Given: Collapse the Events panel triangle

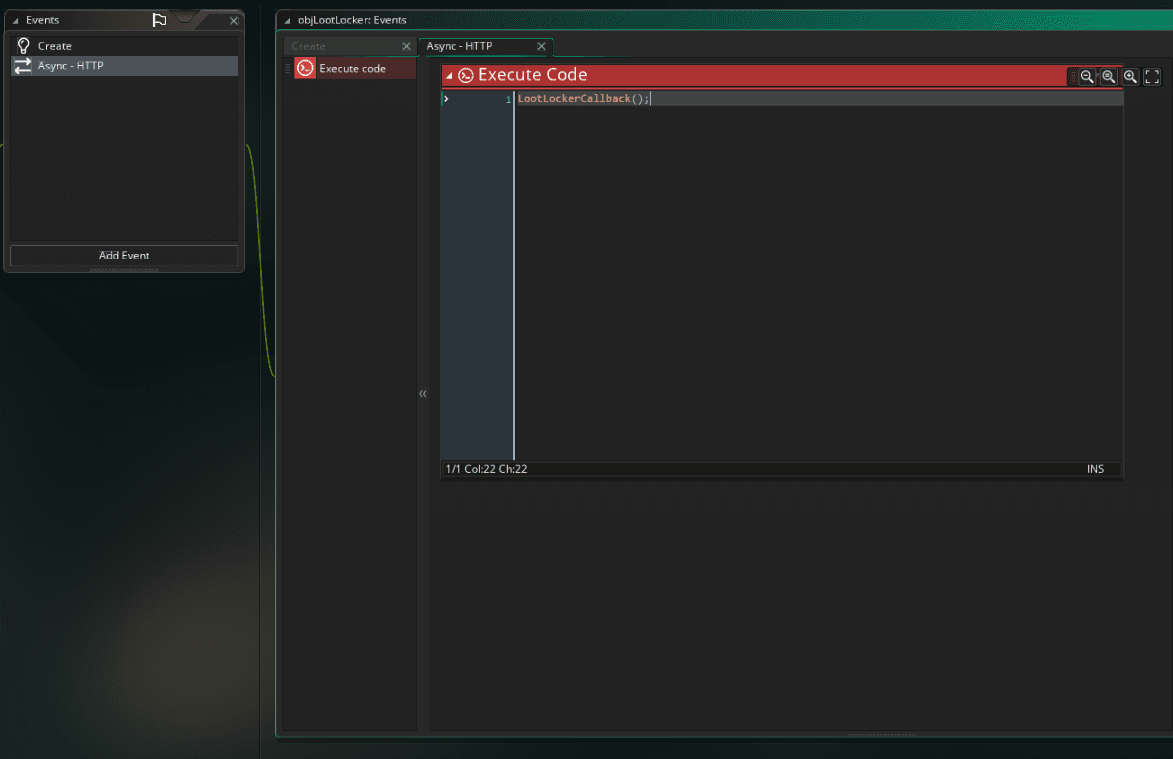Looking at the screenshot, I should 15,21.
